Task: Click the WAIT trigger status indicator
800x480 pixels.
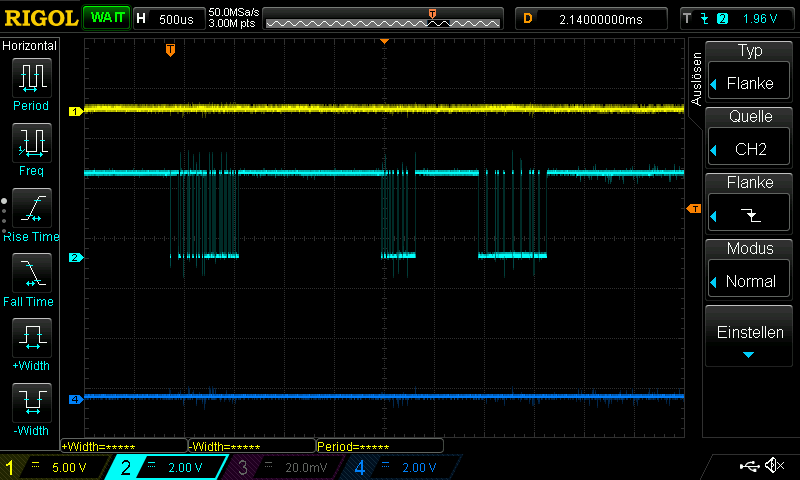Action: coord(107,18)
